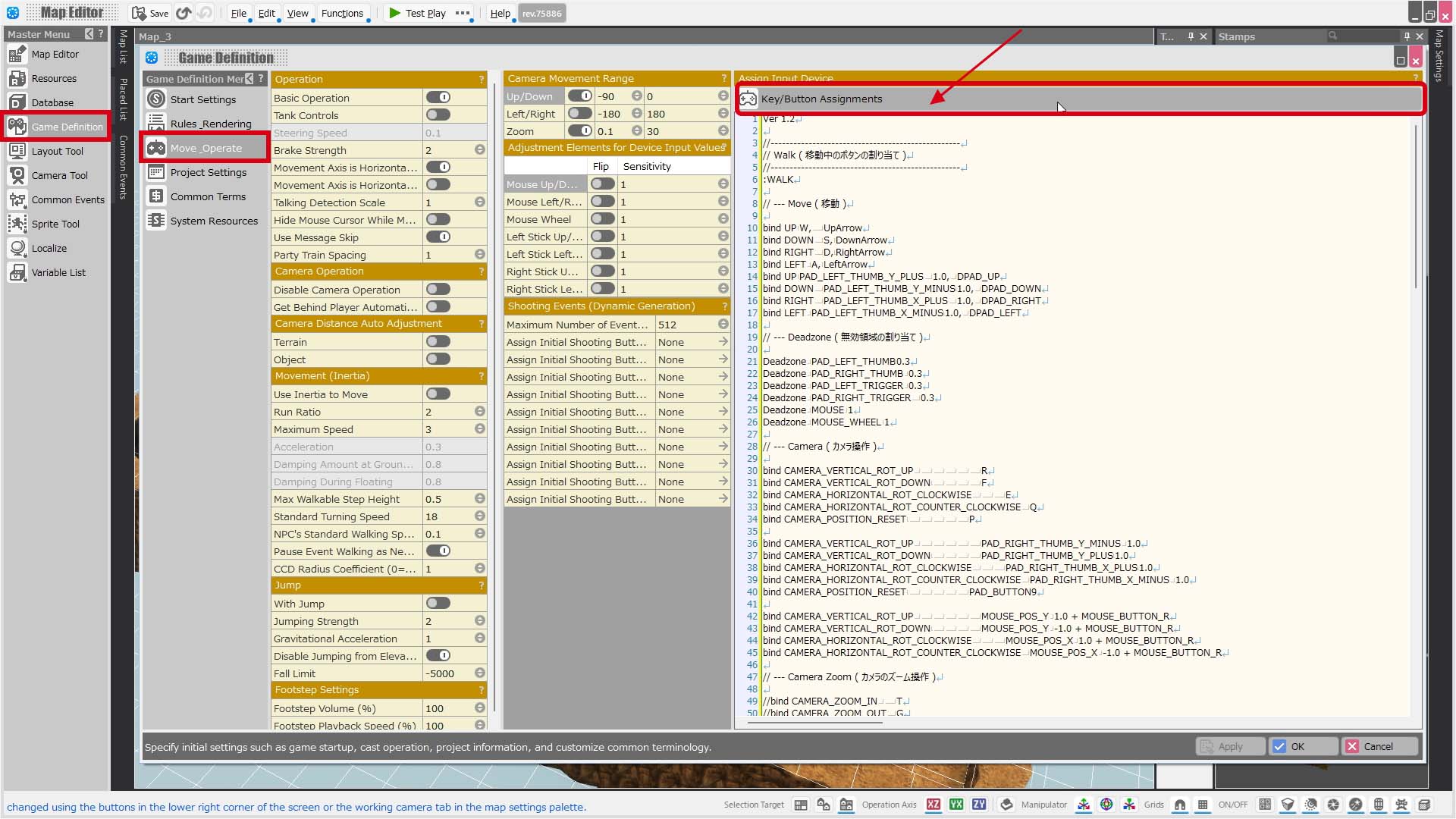Open the Edit menu
Viewport: 1456px width, 819px height.
tap(266, 13)
